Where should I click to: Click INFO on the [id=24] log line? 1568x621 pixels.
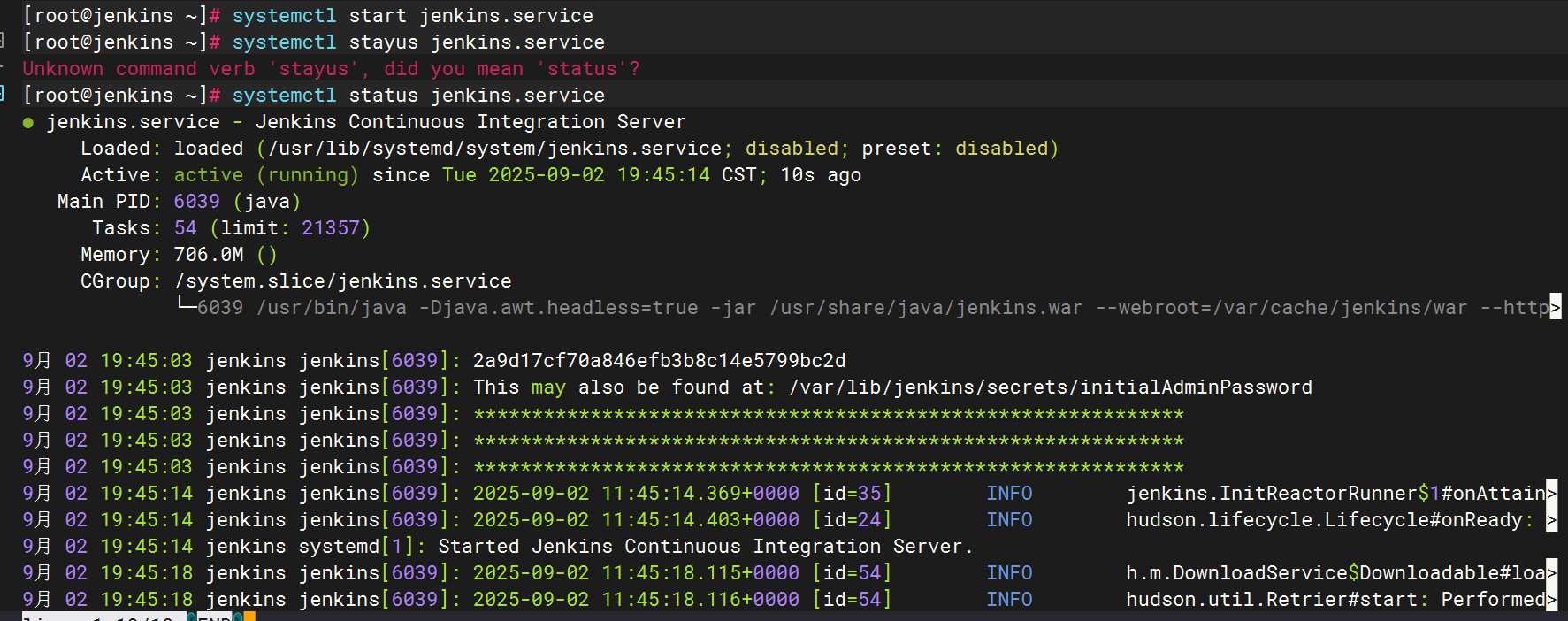[1009, 520]
